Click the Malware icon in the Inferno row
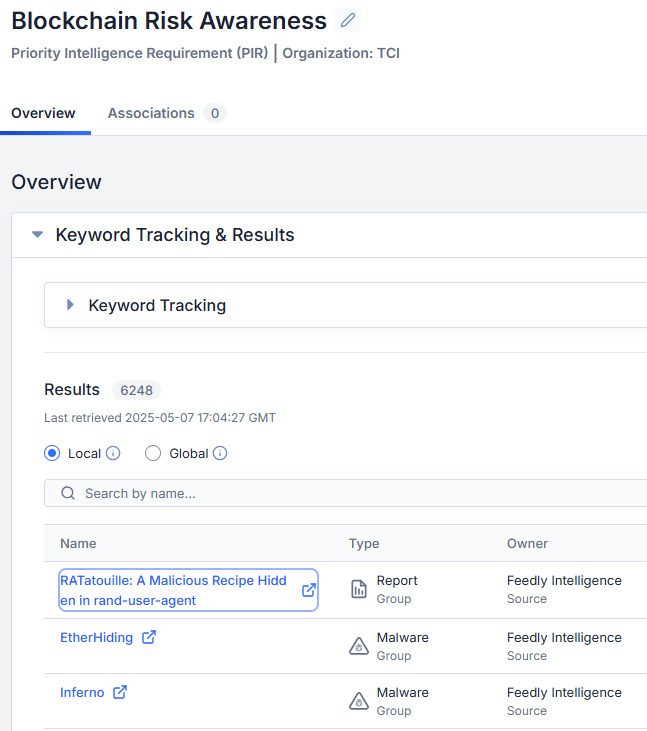The image size is (647, 731). point(359,701)
